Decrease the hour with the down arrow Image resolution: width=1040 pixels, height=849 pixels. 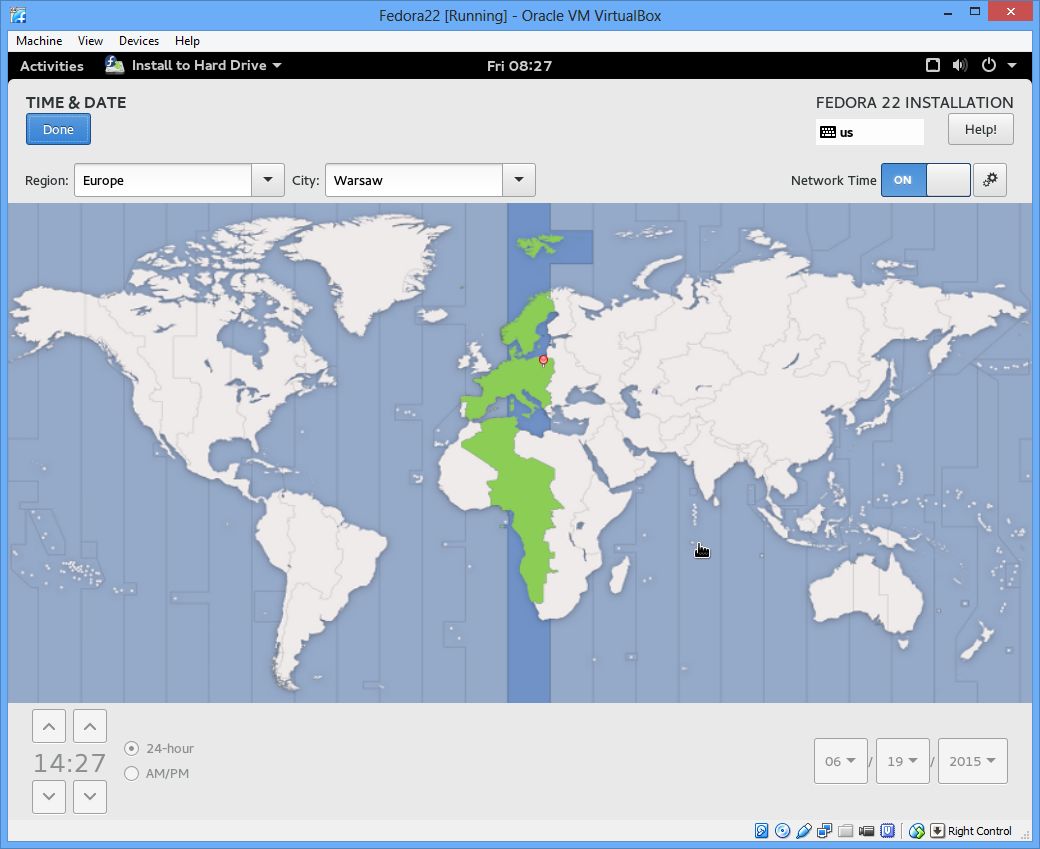click(49, 796)
